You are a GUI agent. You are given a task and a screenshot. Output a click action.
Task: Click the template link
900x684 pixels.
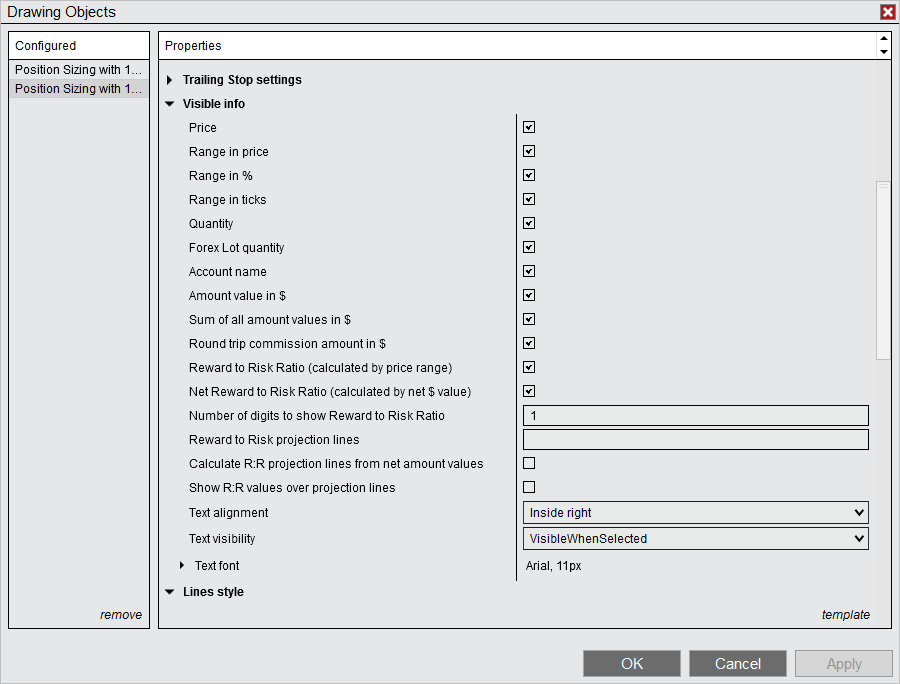tap(846, 614)
